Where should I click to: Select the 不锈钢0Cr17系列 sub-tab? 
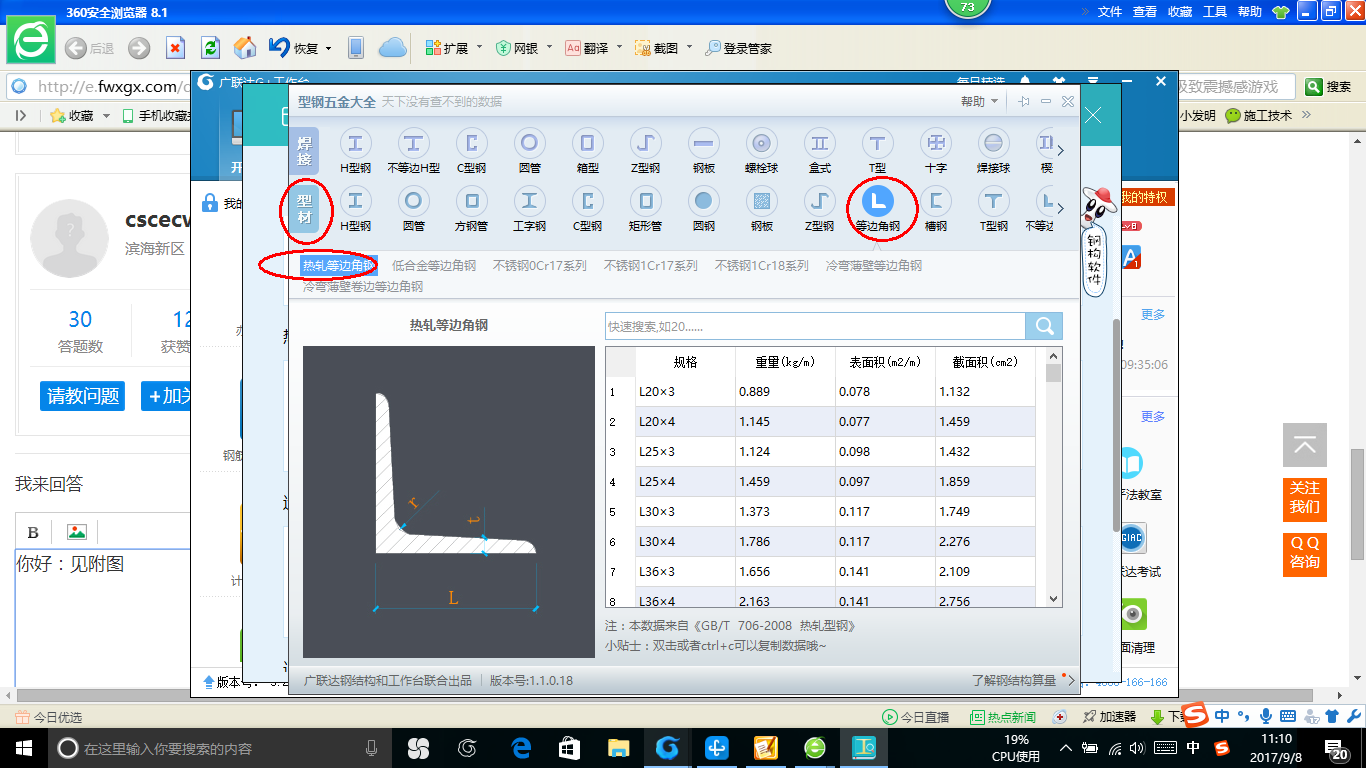click(540, 266)
